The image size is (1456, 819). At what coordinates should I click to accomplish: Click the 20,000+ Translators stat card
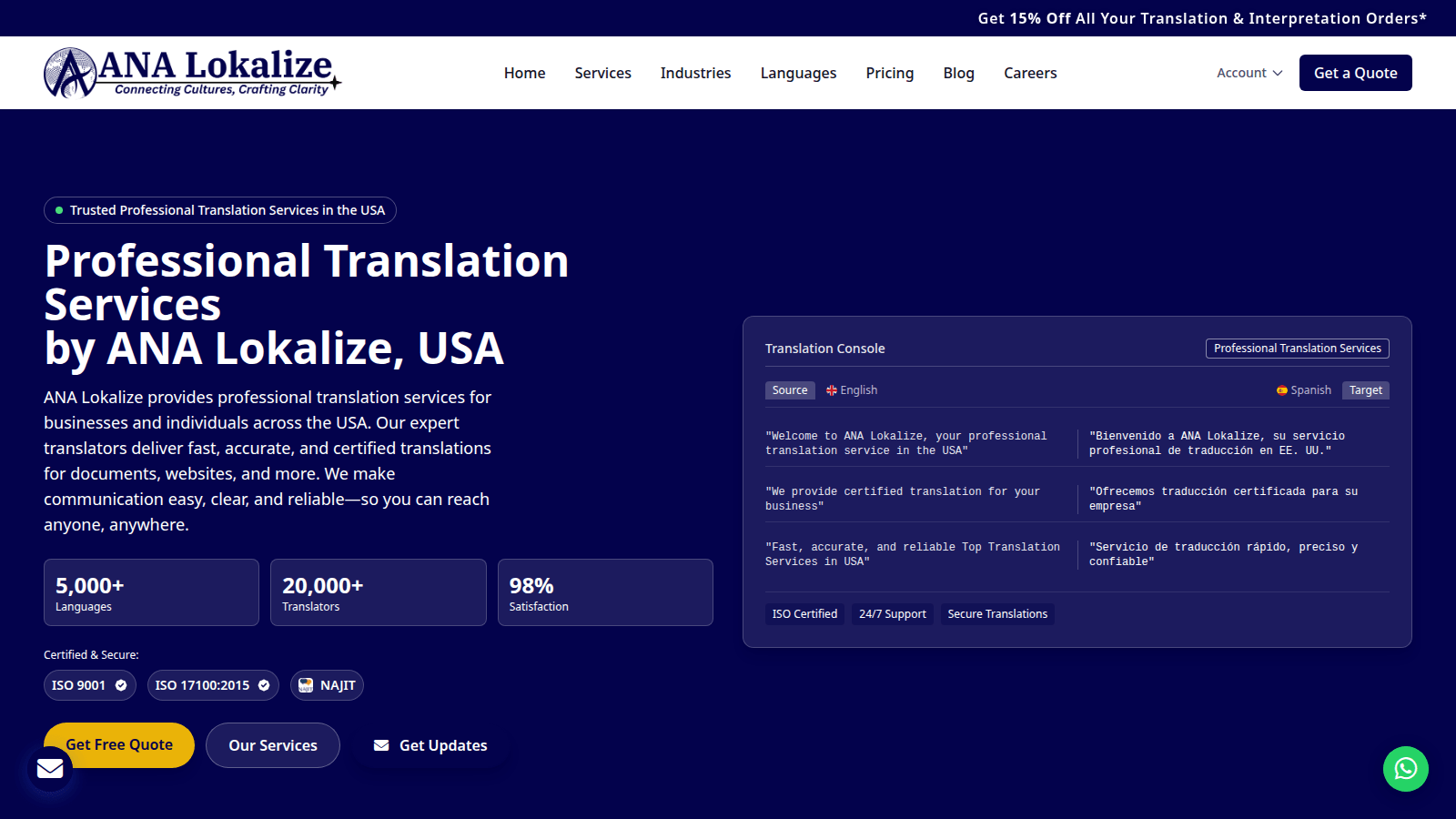(379, 592)
